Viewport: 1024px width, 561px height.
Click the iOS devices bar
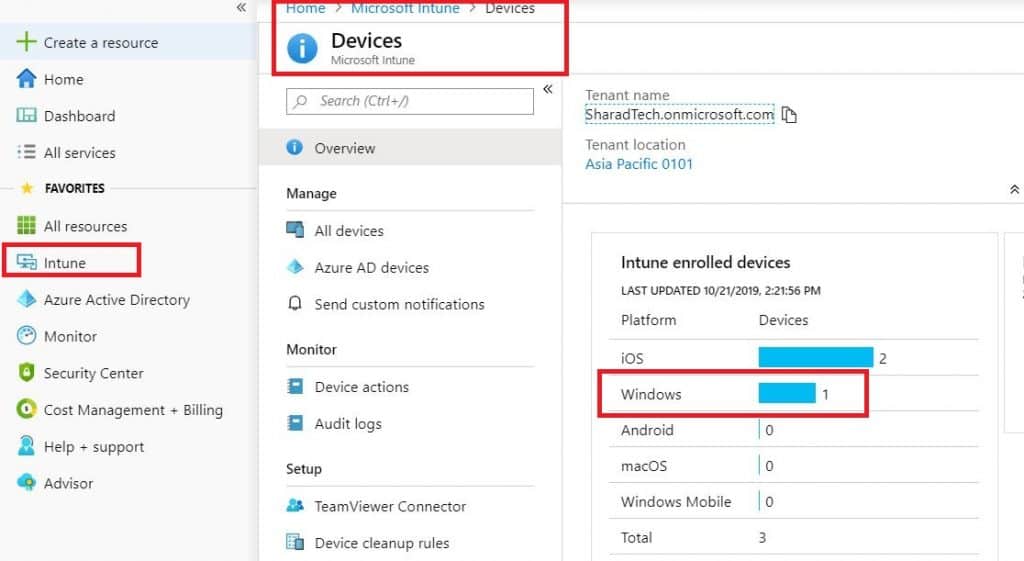click(816, 357)
